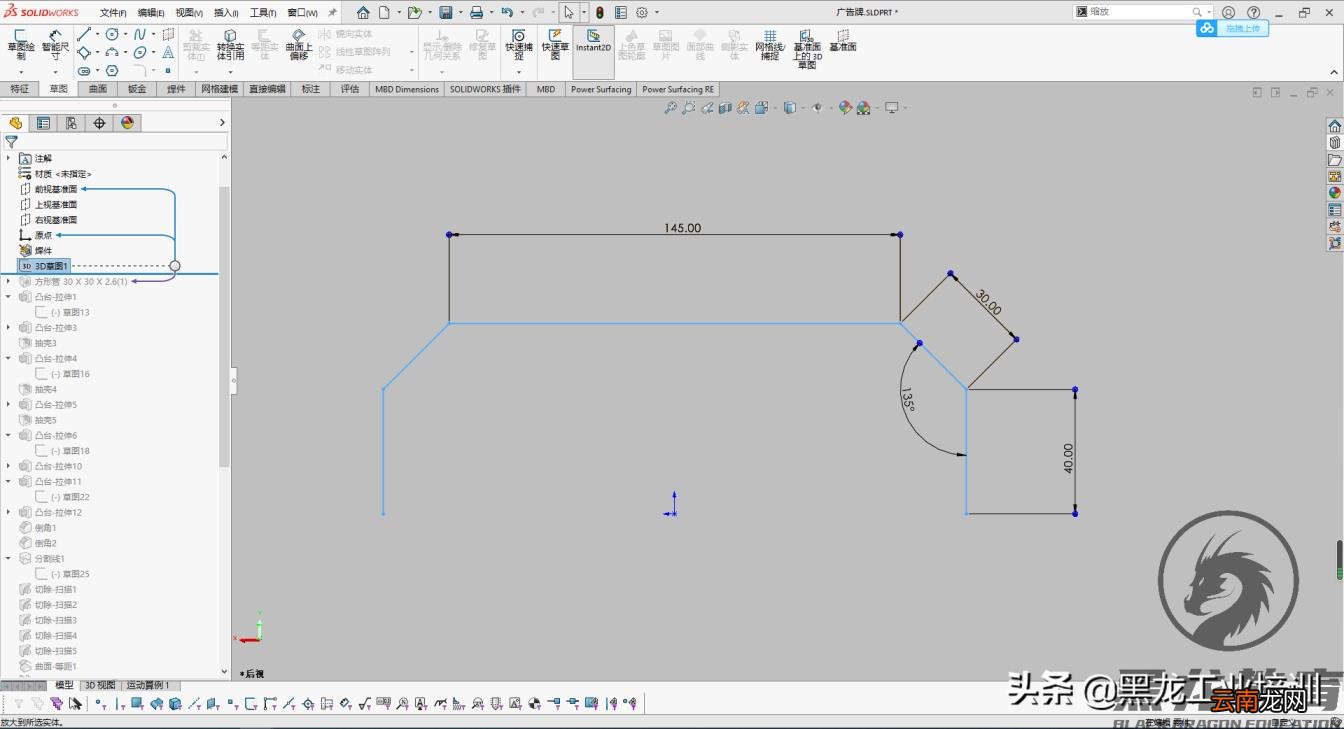
Task: Select the Smart Dimension (智能尺寸) tool
Action: click(x=55, y=44)
